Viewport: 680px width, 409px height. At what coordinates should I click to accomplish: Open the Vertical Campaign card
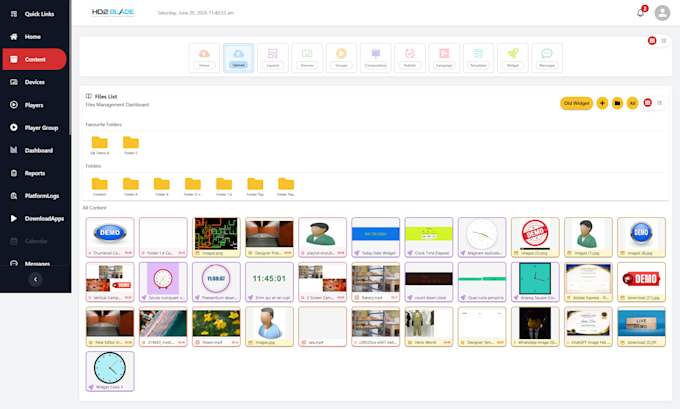point(110,282)
